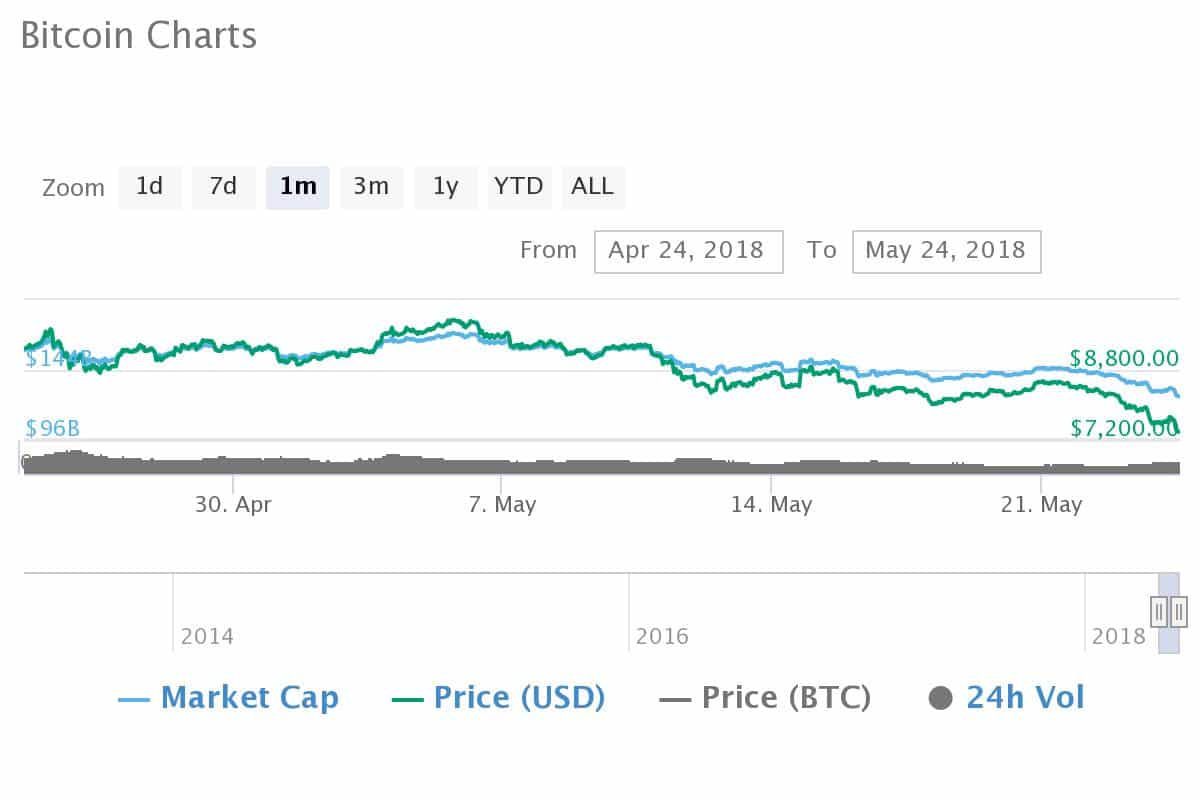Click the right navigator handle
The width and height of the screenshot is (1200, 800).
tap(1179, 610)
